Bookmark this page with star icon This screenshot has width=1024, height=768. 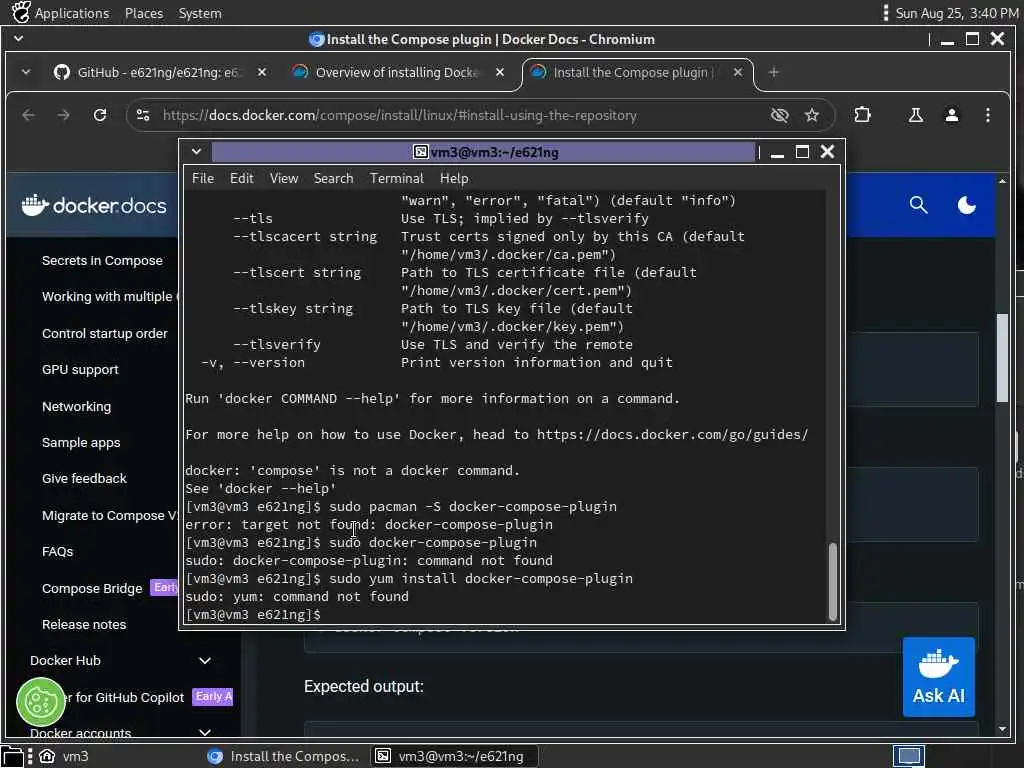[812, 116]
